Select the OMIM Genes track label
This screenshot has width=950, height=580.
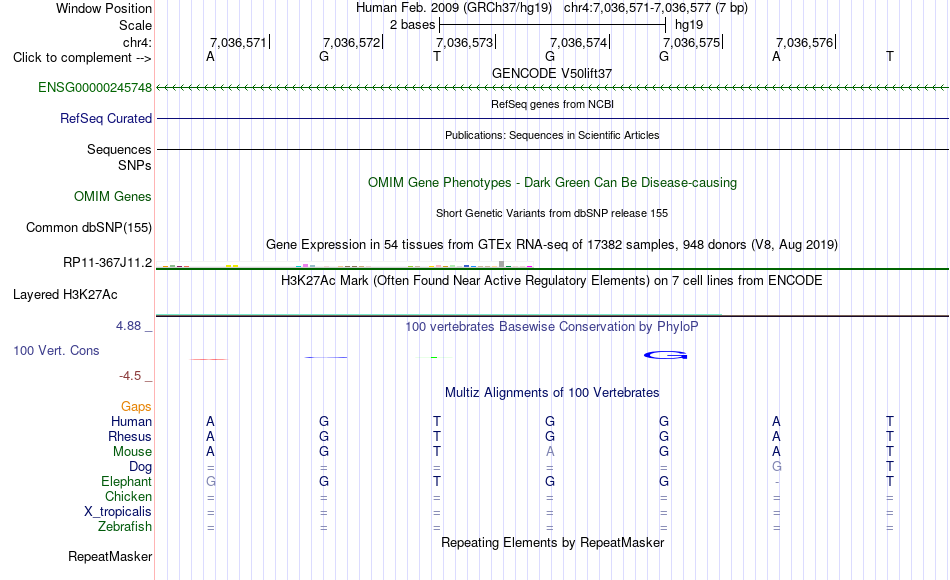tap(113, 196)
